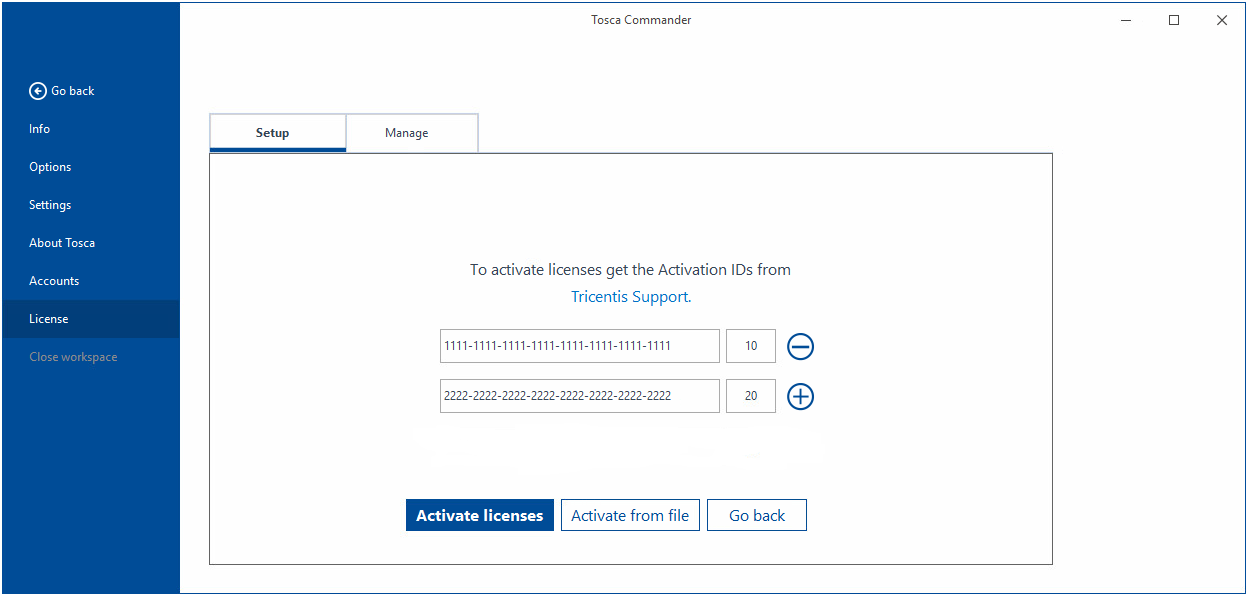Switch to the Manage tab
This screenshot has width=1247, height=595.
click(x=407, y=133)
